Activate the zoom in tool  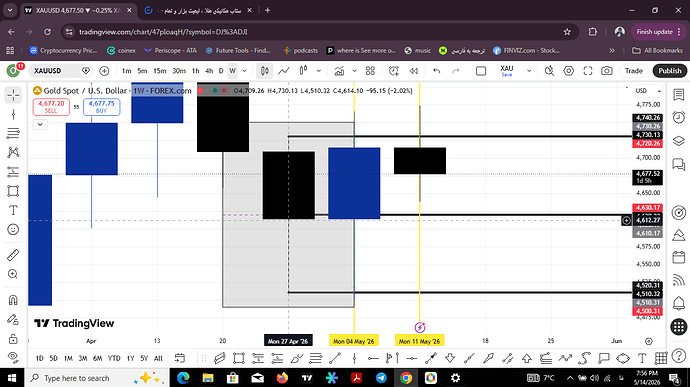[13, 274]
